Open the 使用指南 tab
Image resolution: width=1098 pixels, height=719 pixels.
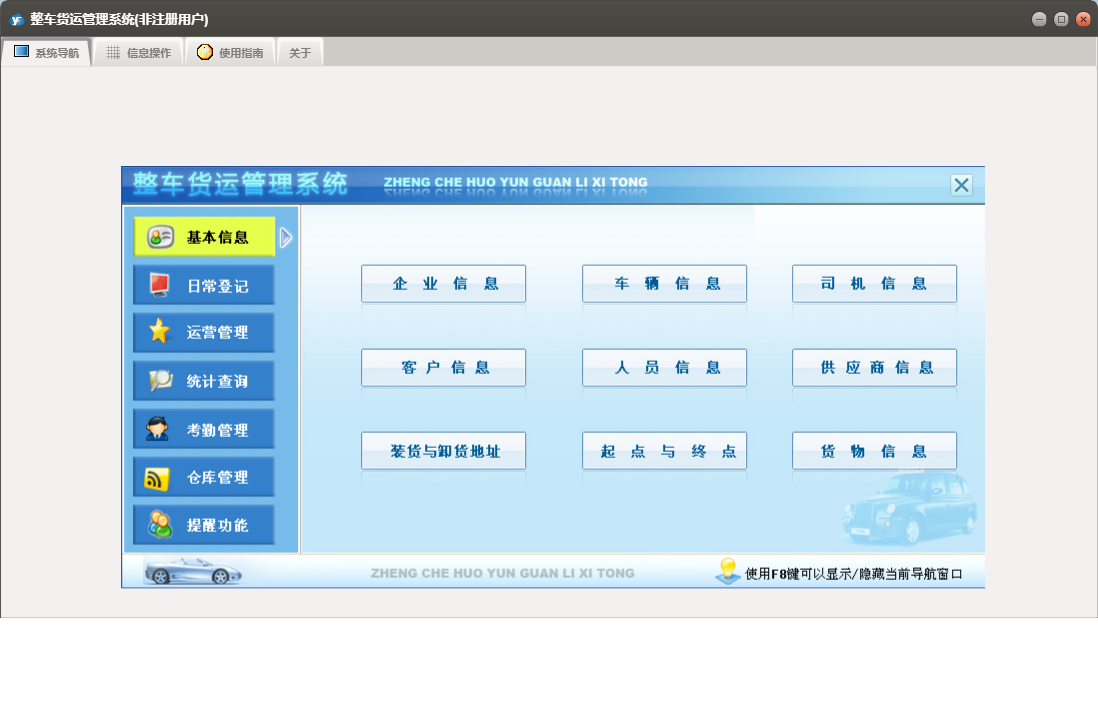230,53
